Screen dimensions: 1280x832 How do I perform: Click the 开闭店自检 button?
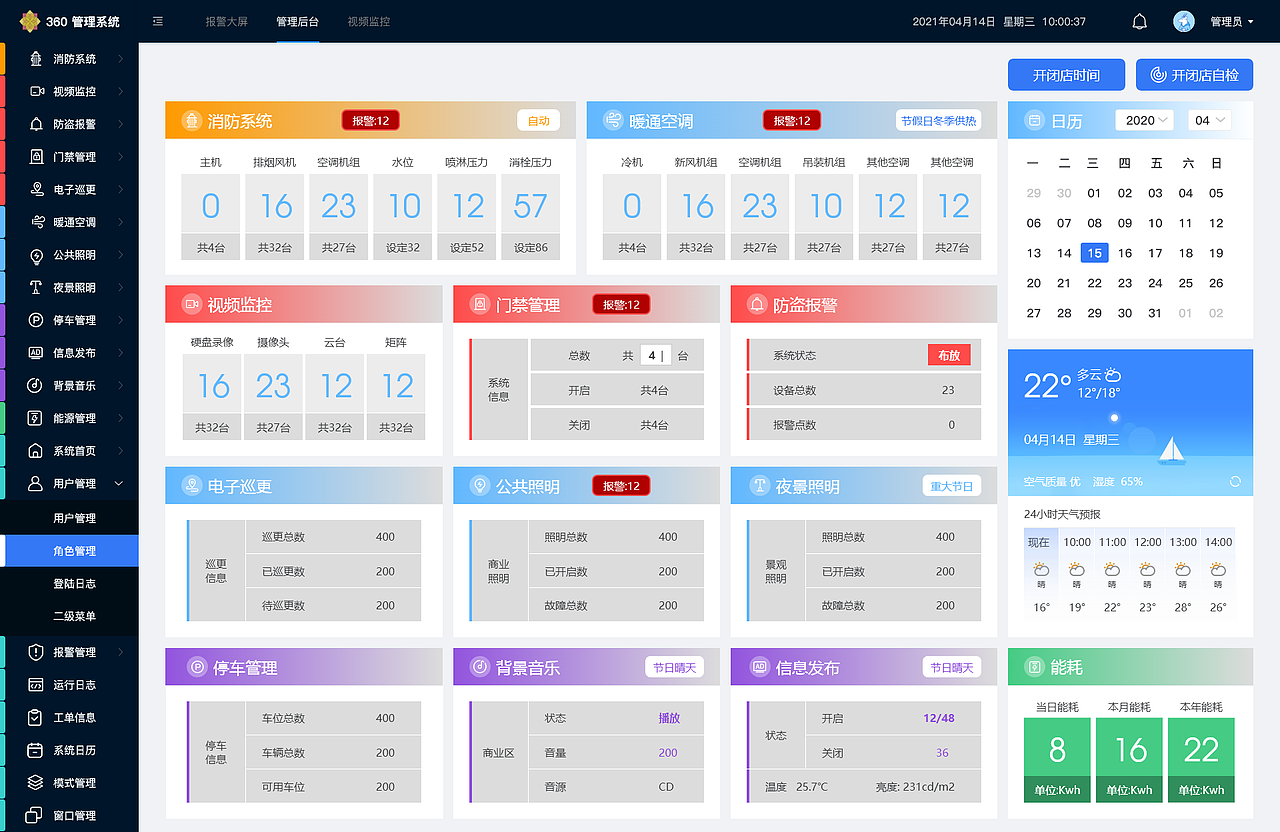1194,75
